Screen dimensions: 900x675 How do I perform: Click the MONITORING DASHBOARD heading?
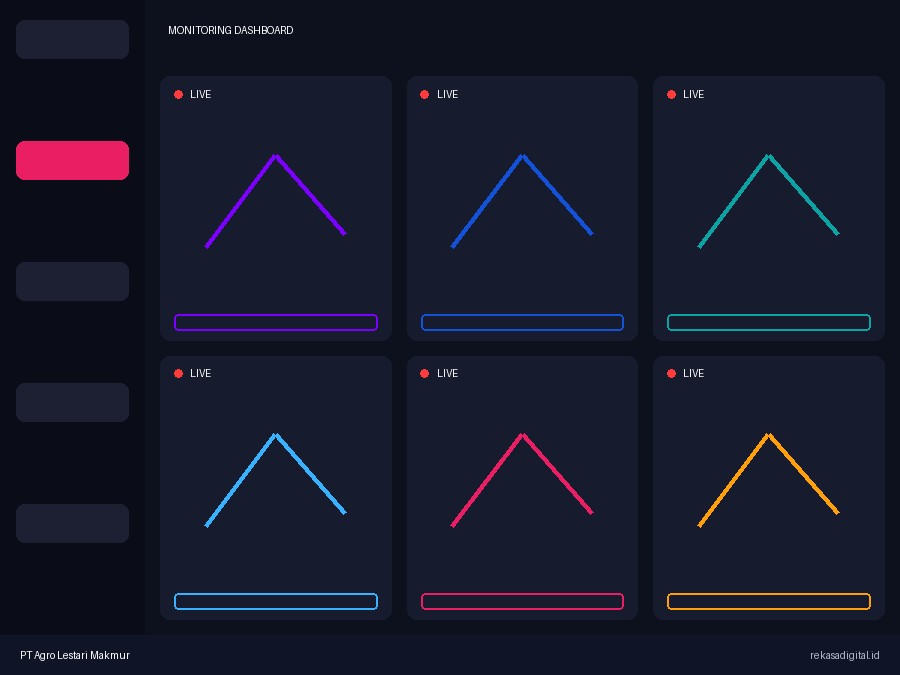point(231,30)
